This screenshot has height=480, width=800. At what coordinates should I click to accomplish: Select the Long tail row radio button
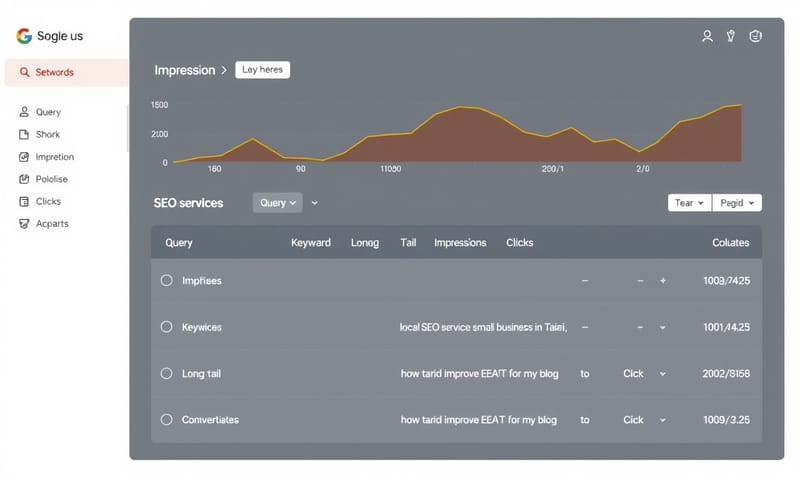tap(167, 373)
